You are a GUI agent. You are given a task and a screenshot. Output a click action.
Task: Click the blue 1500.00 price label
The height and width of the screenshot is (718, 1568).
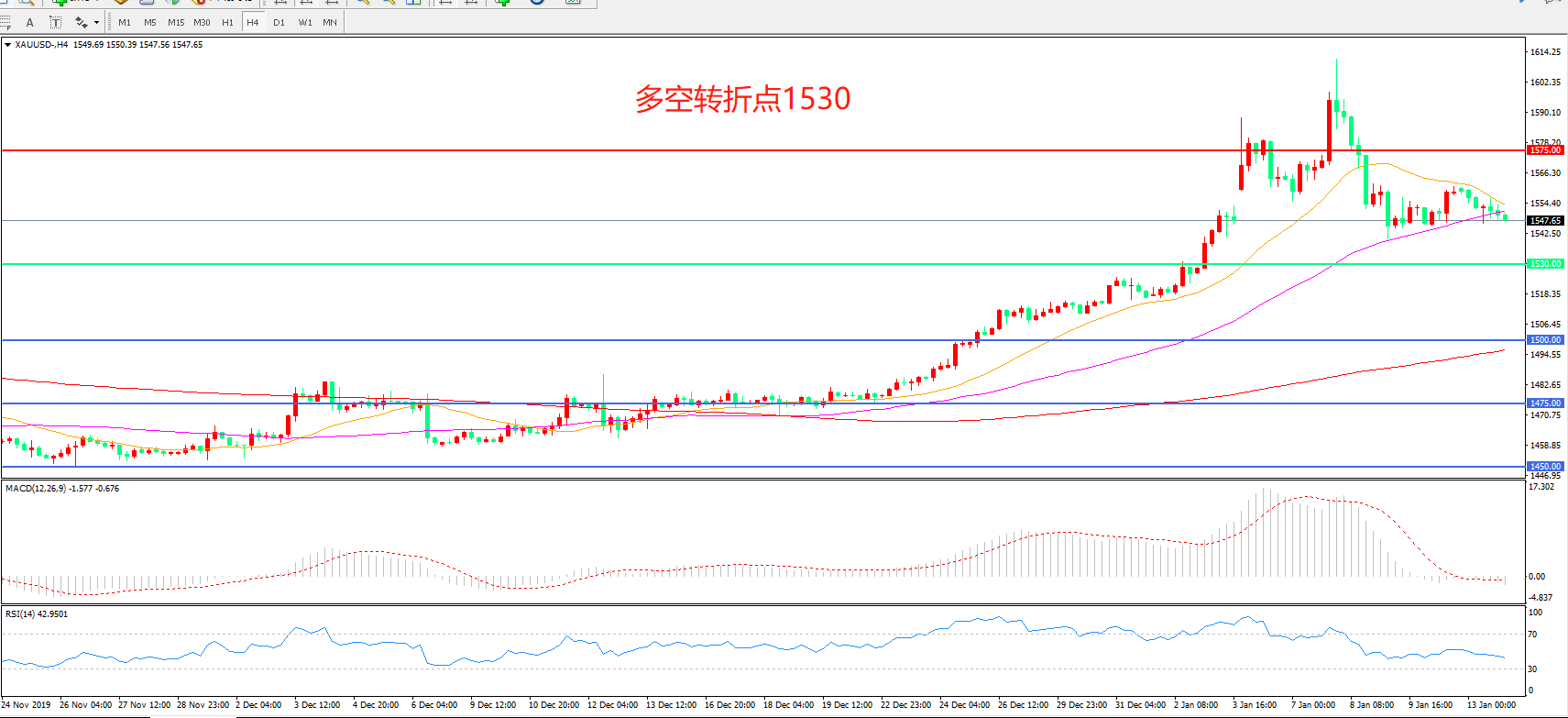[1545, 340]
